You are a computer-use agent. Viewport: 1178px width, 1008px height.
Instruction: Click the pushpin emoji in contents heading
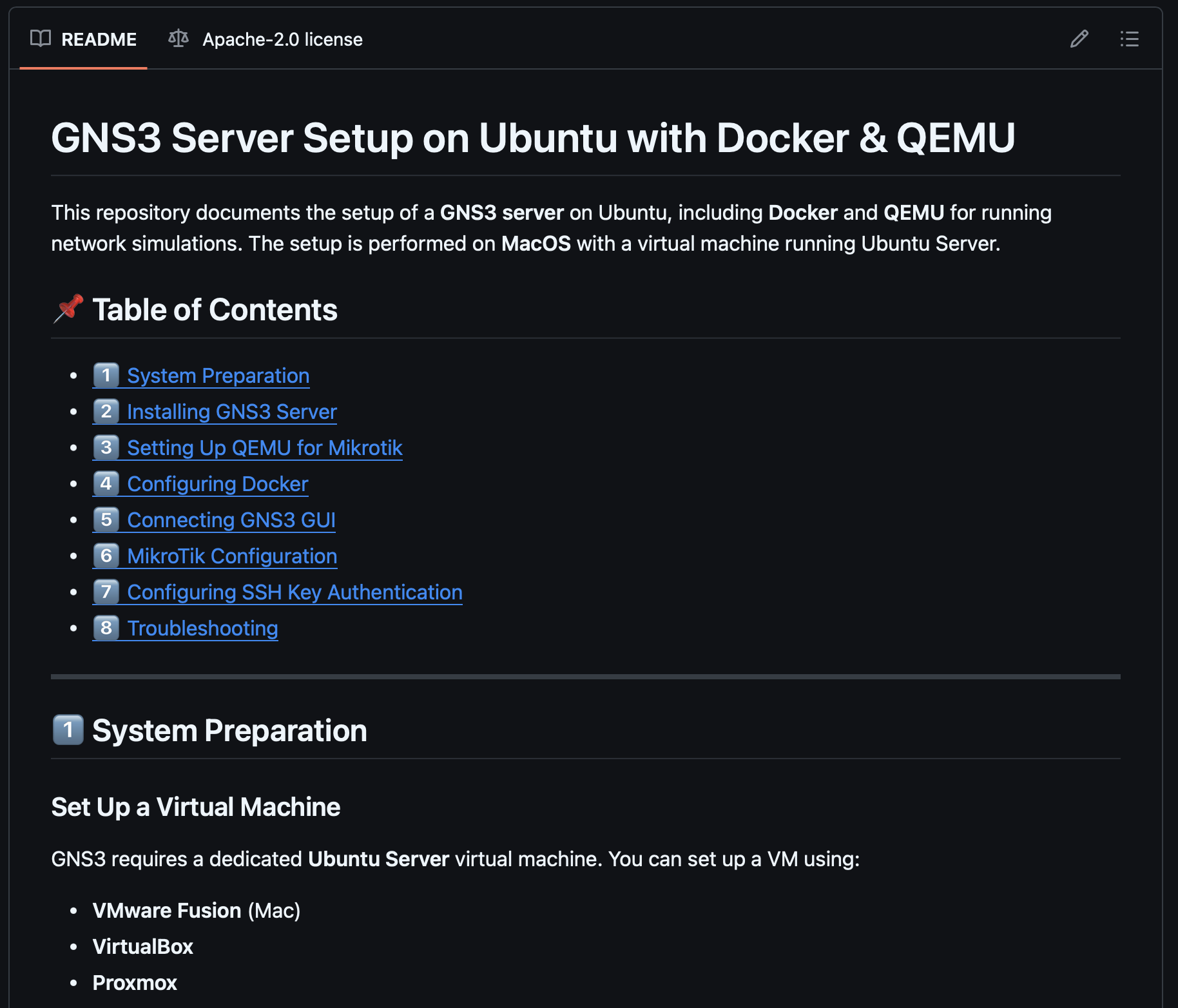coord(68,309)
